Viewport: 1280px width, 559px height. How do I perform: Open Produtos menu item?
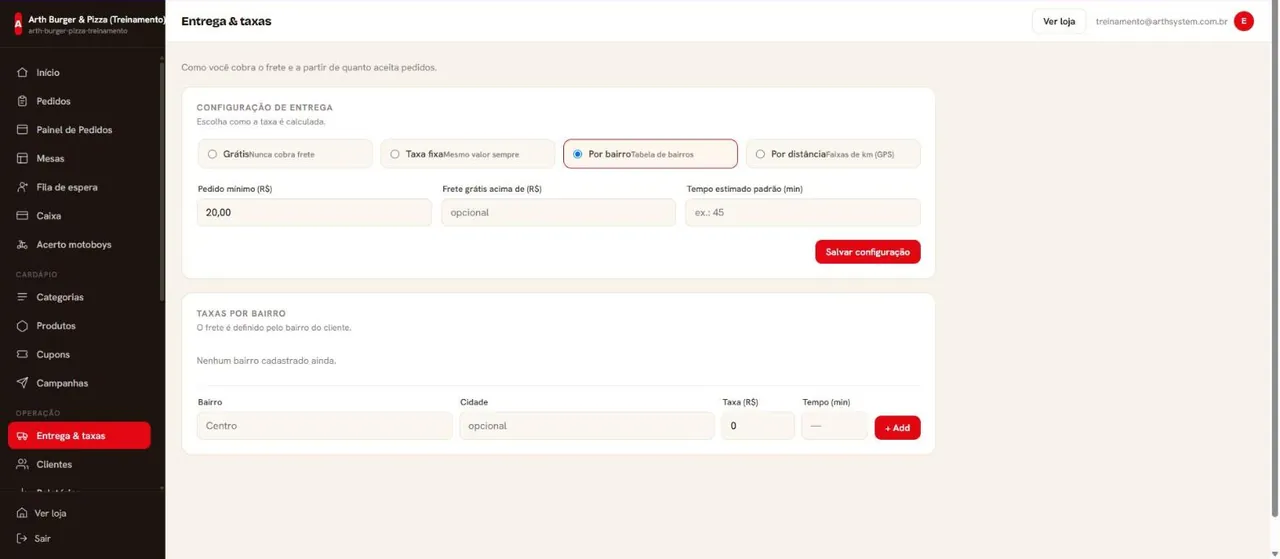tap(79, 326)
